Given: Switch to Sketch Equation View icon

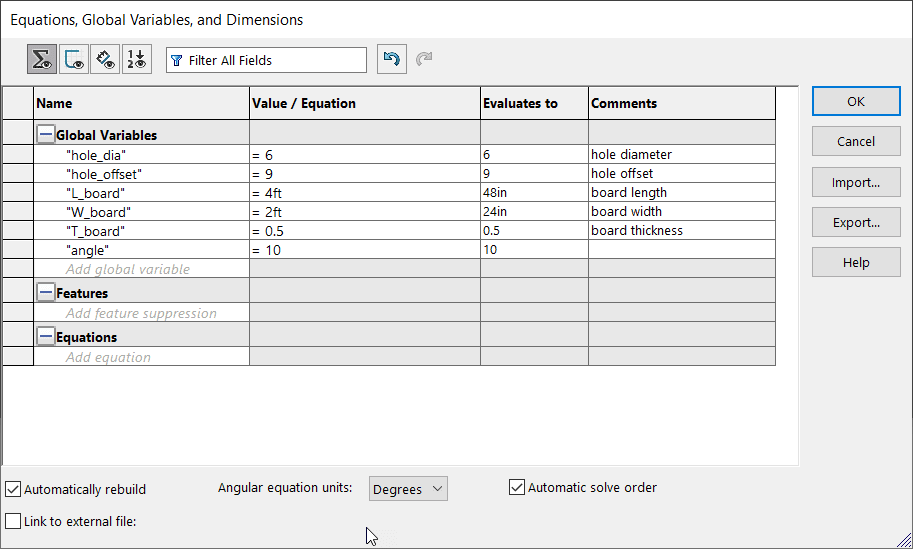Looking at the screenshot, I should [74, 59].
